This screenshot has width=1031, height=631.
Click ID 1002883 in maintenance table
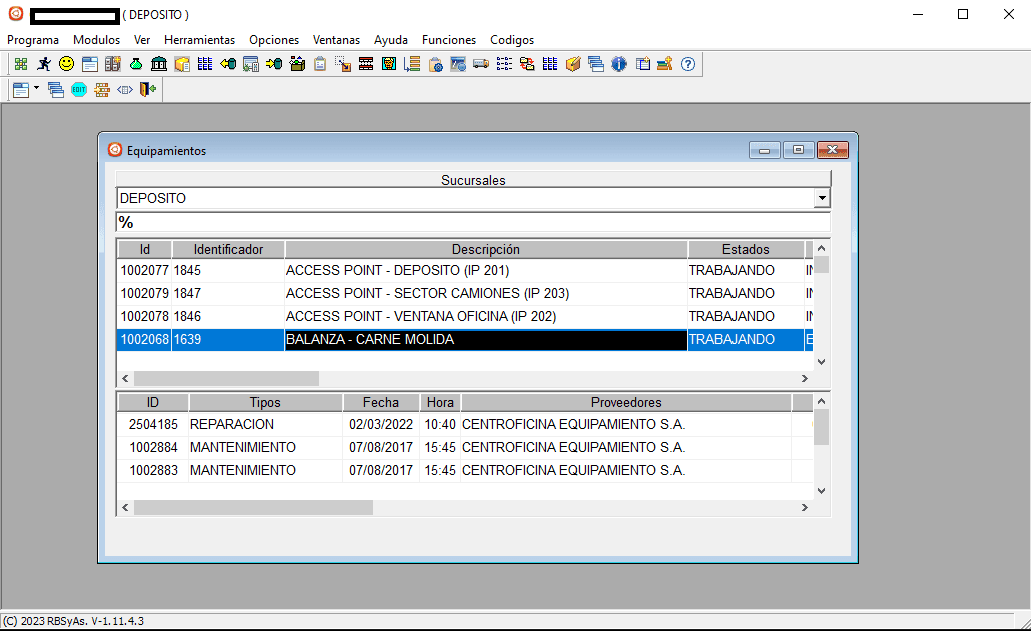[153, 471]
